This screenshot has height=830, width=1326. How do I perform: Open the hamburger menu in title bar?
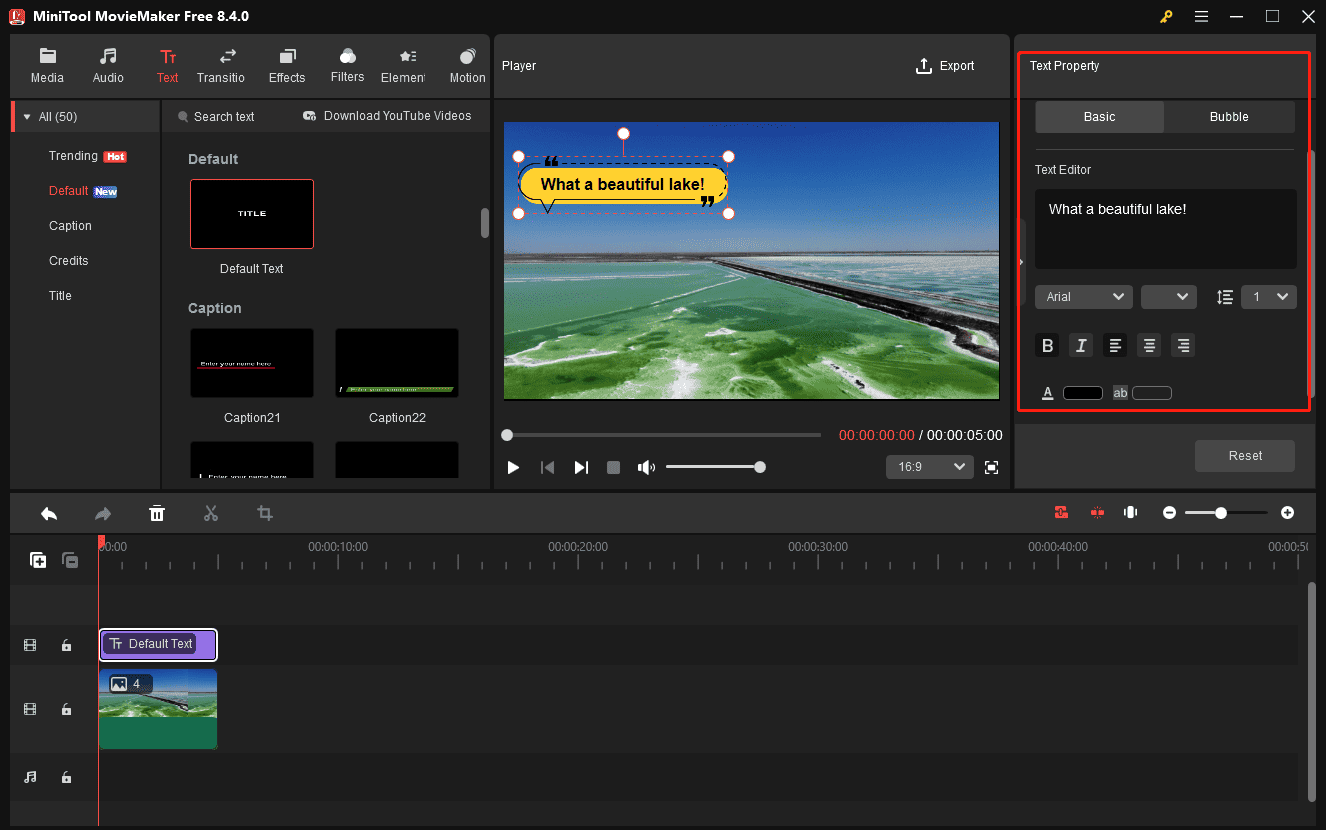tap(1201, 16)
